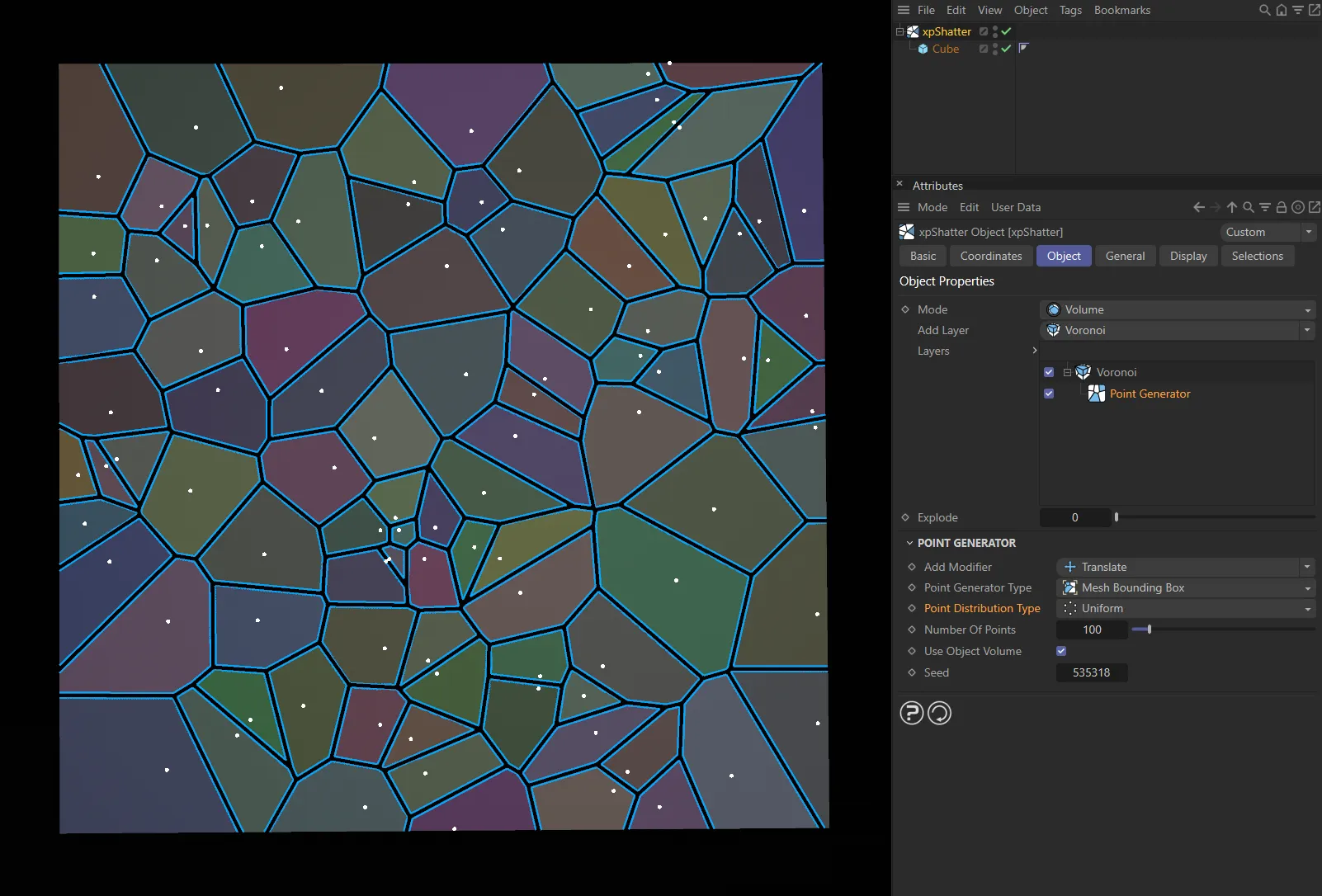Click the back arrow in Attributes toolbar
The image size is (1322, 896).
(1199, 208)
